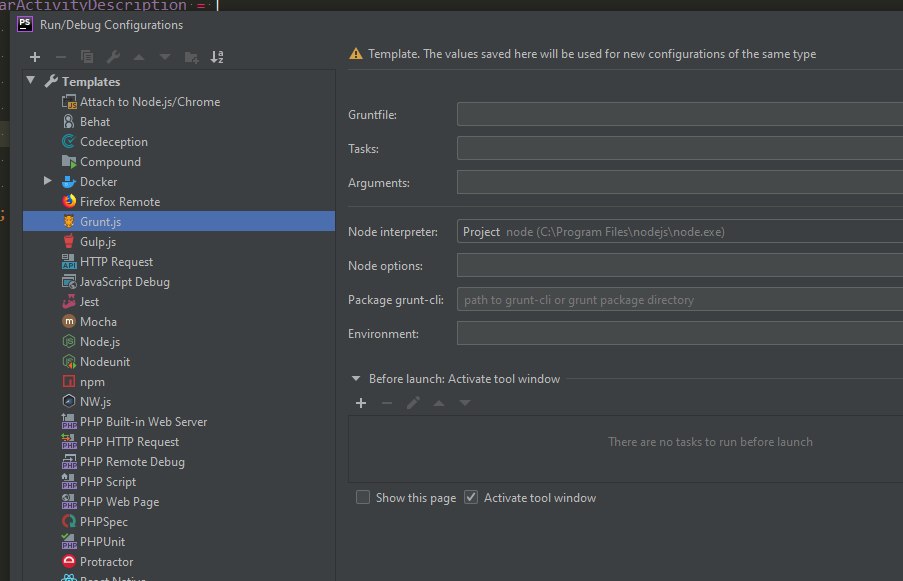Click the PHPSpec template icon
The width and height of the screenshot is (903, 581).
(69, 522)
